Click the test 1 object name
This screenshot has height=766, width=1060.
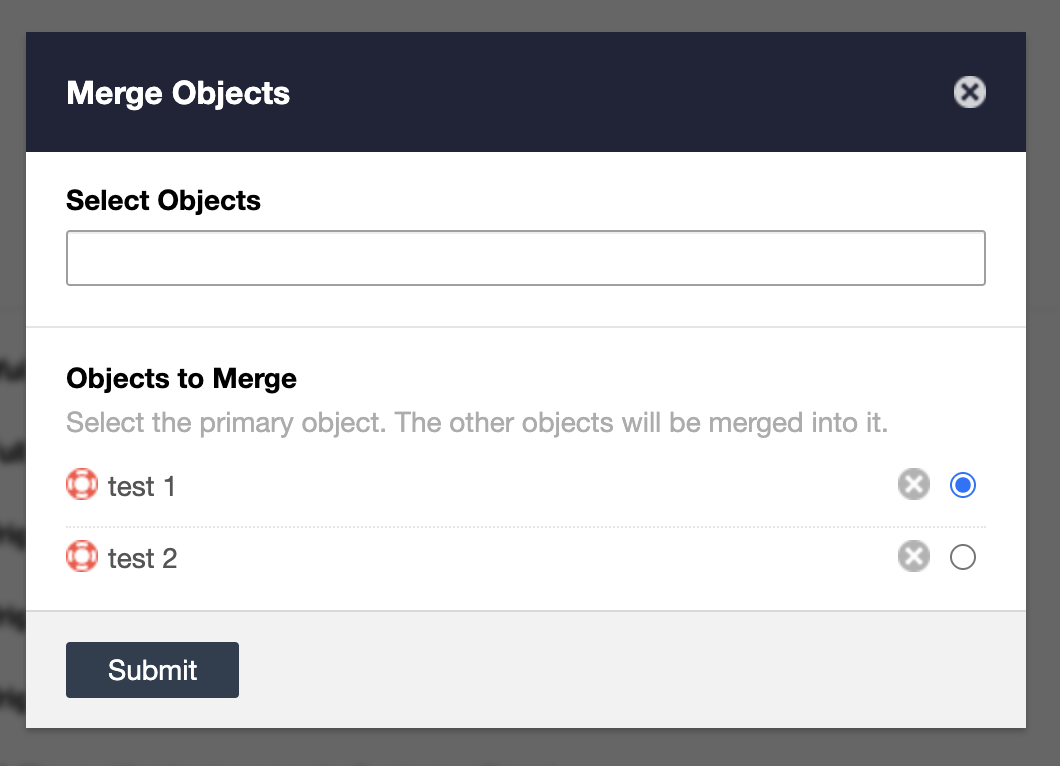[x=141, y=487]
